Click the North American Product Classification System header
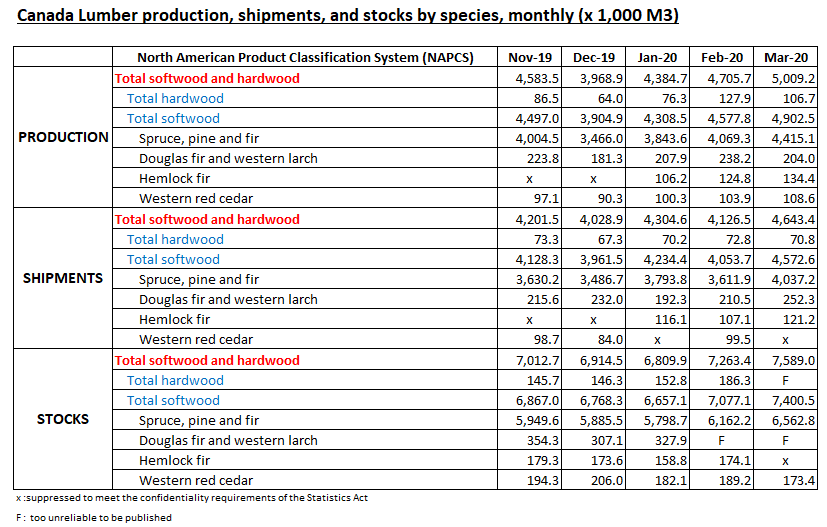The height and width of the screenshot is (527, 827). coord(305,57)
